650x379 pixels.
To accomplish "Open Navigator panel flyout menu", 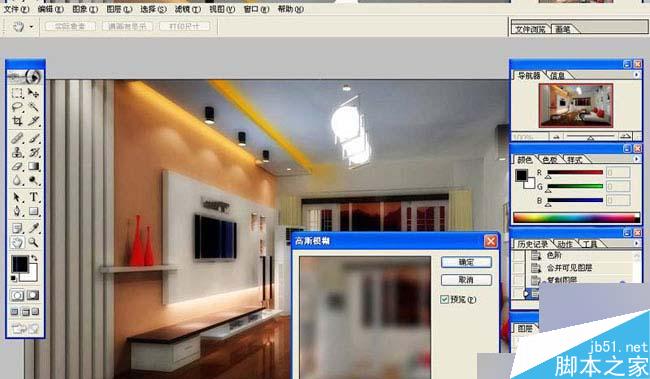I will tap(636, 75).
